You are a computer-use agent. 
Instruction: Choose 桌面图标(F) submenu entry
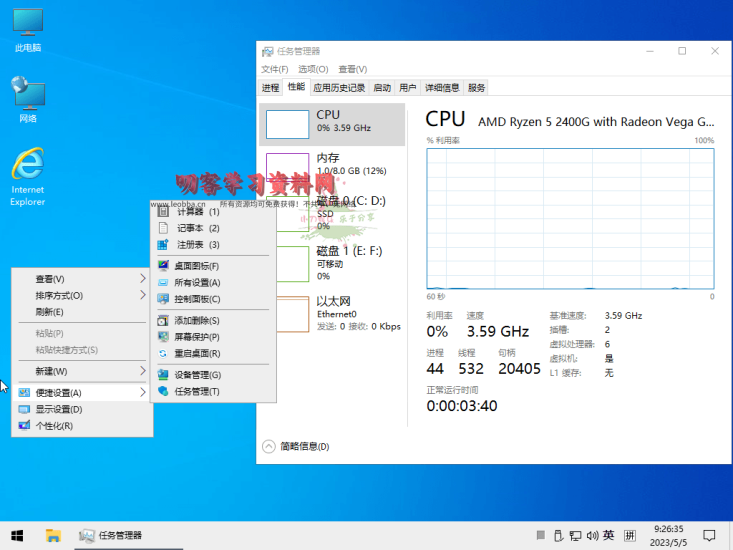click(213, 266)
